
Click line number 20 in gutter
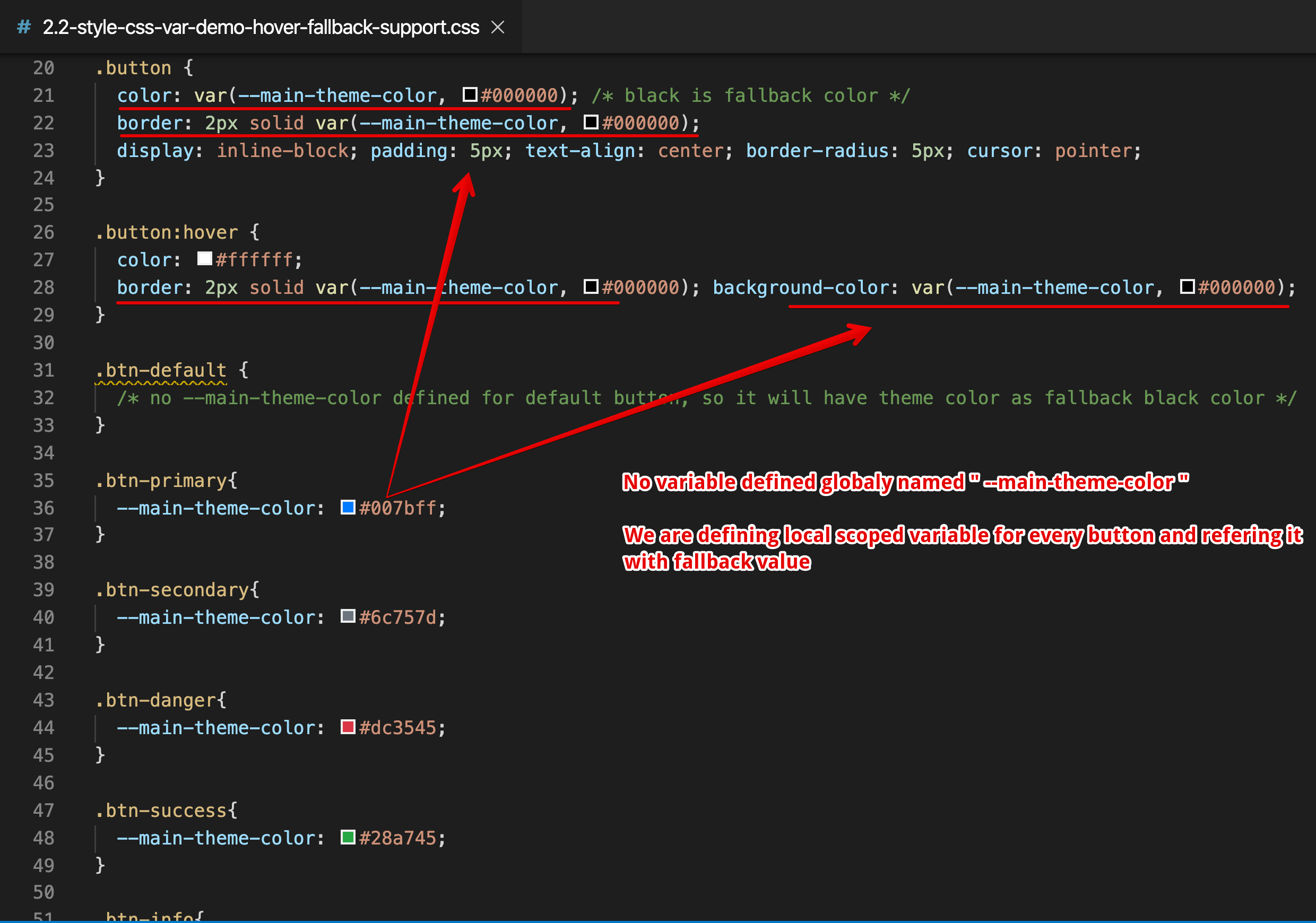tap(44, 68)
